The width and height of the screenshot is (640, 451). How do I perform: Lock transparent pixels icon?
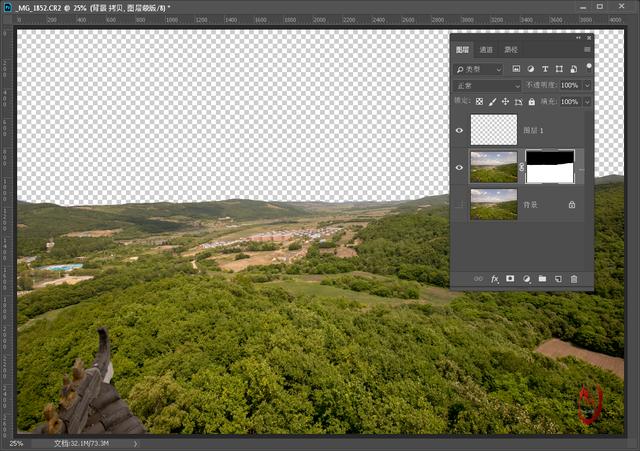tap(479, 102)
